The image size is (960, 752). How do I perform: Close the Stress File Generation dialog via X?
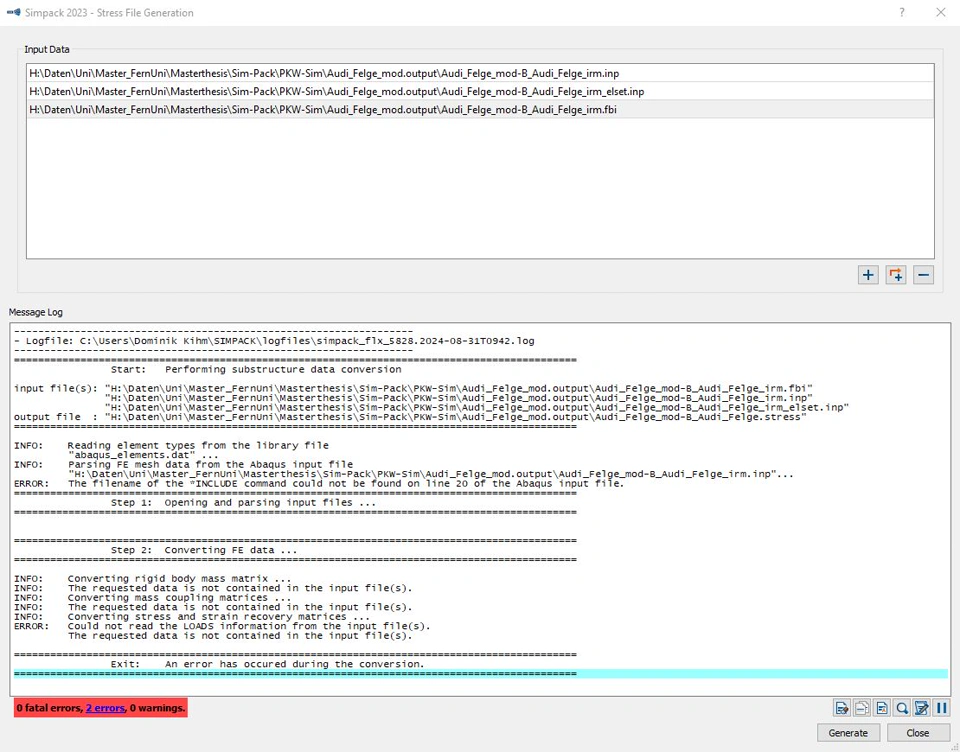(941, 12)
